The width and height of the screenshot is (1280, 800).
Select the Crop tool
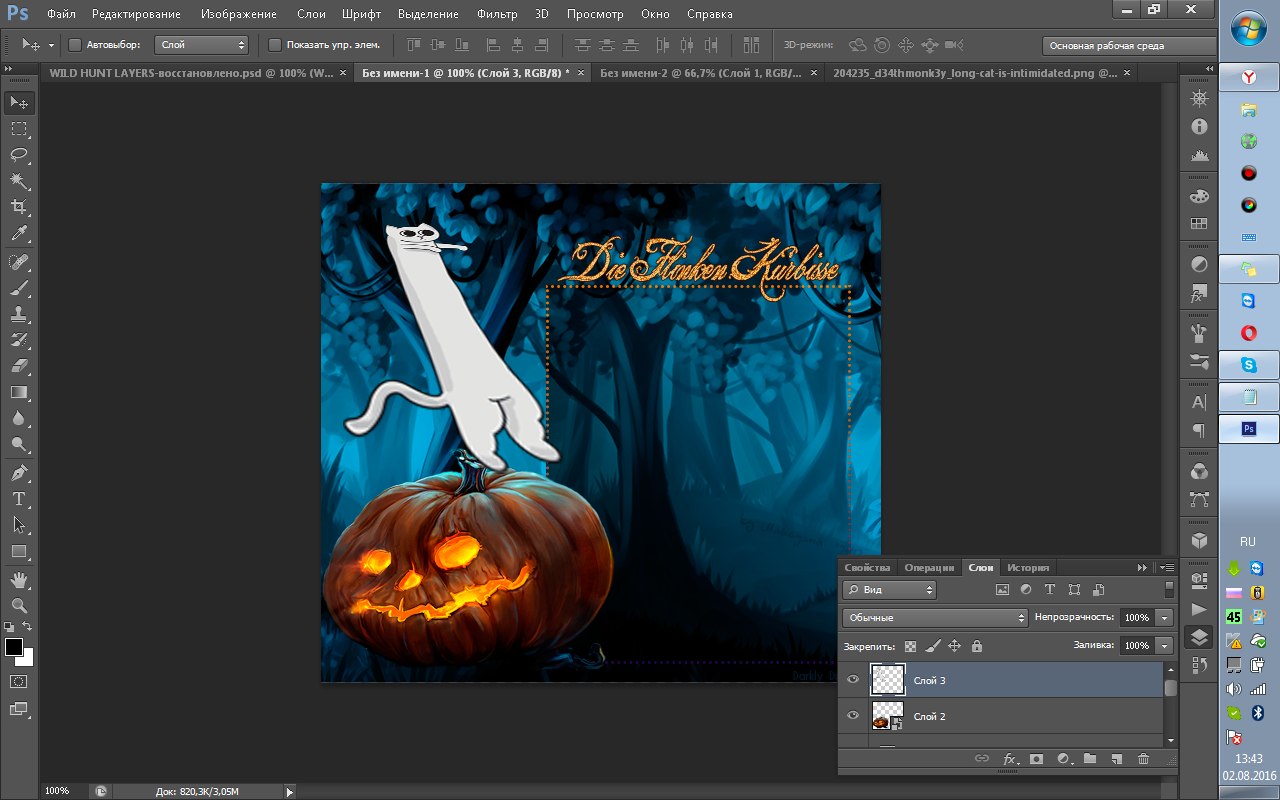click(19, 206)
